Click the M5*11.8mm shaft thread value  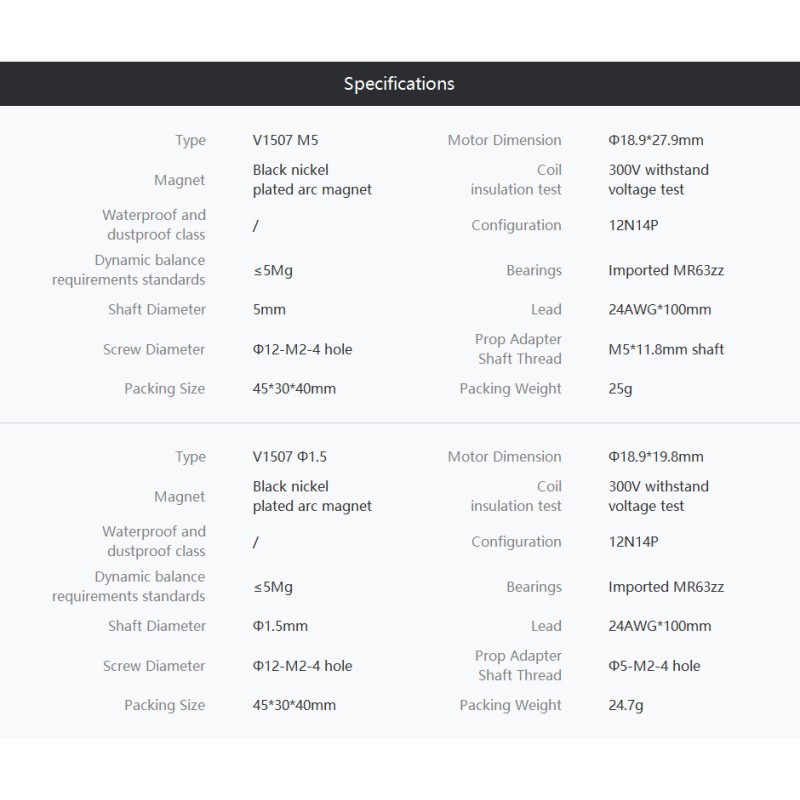coord(666,349)
